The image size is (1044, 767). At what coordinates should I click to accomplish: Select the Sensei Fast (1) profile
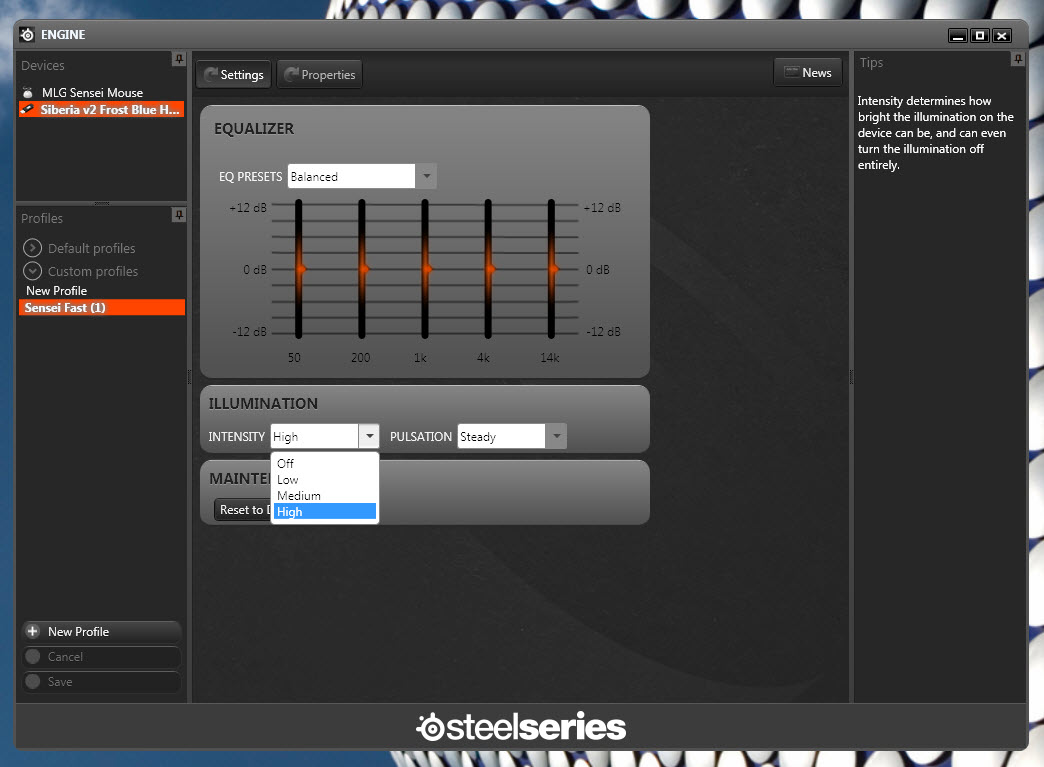click(102, 308)
